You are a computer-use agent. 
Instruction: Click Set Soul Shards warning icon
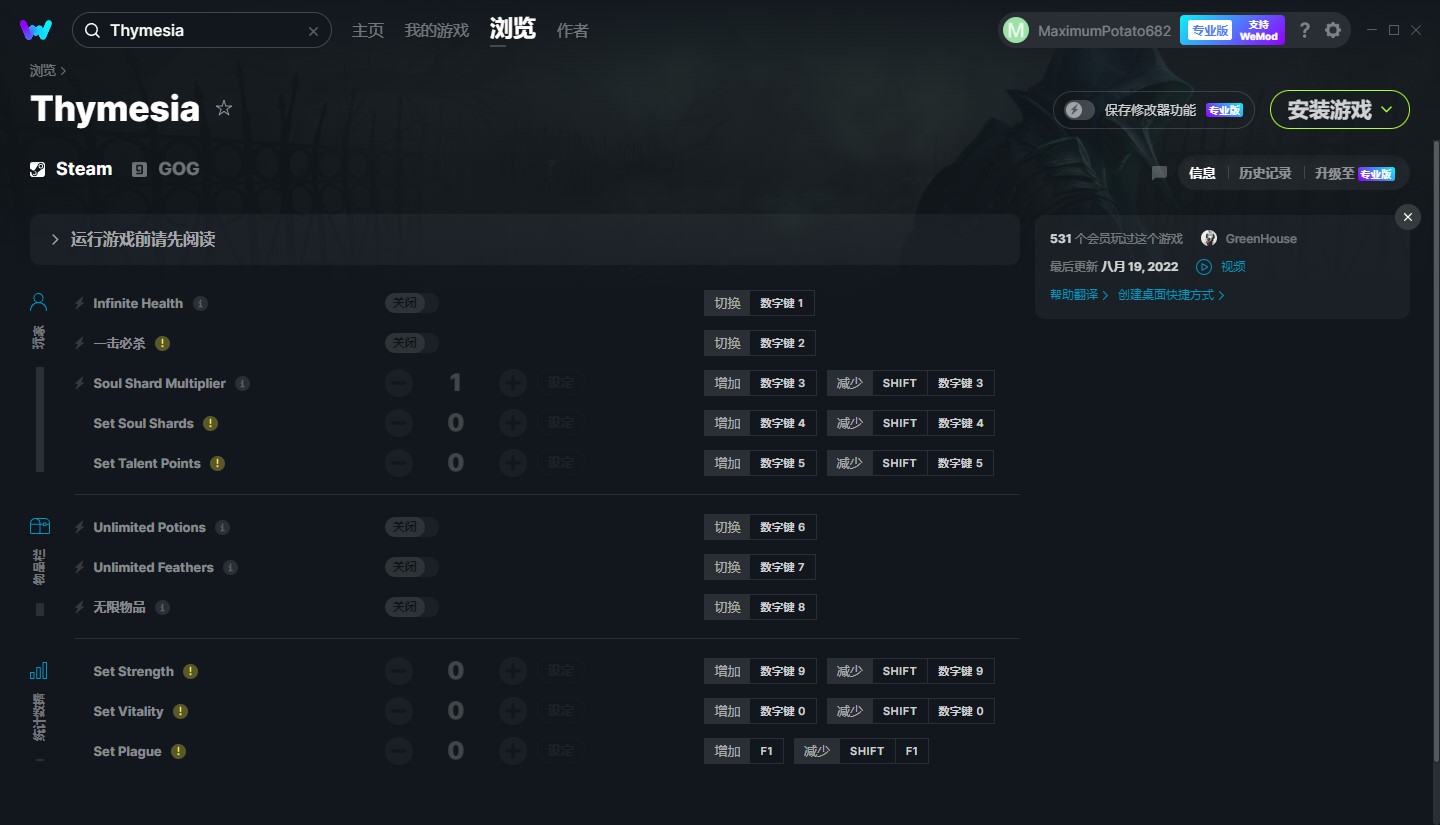210,423
